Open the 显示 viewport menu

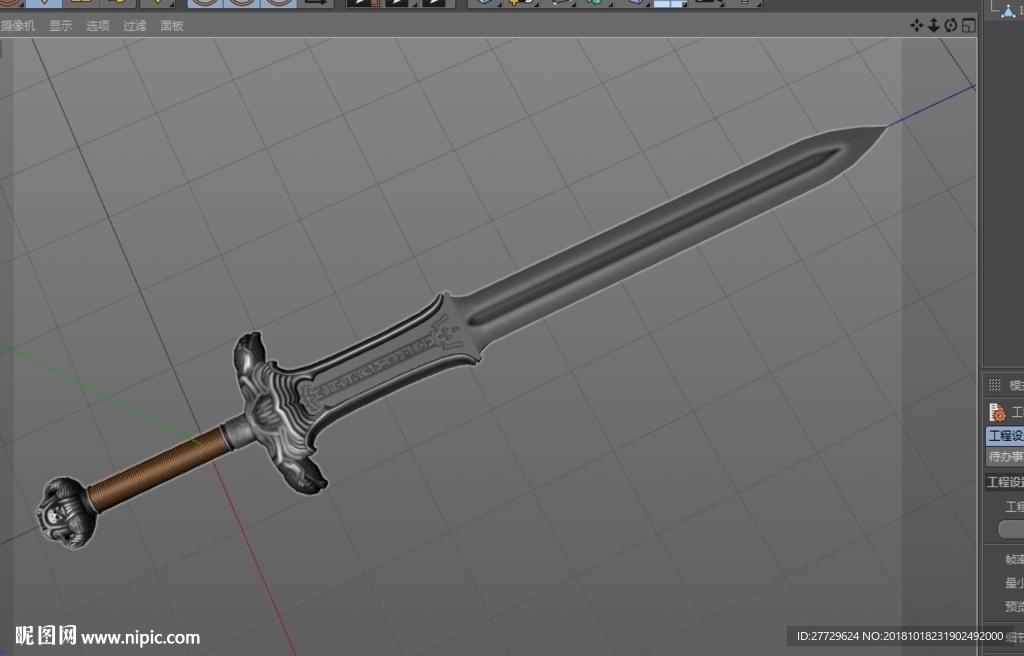61,25
